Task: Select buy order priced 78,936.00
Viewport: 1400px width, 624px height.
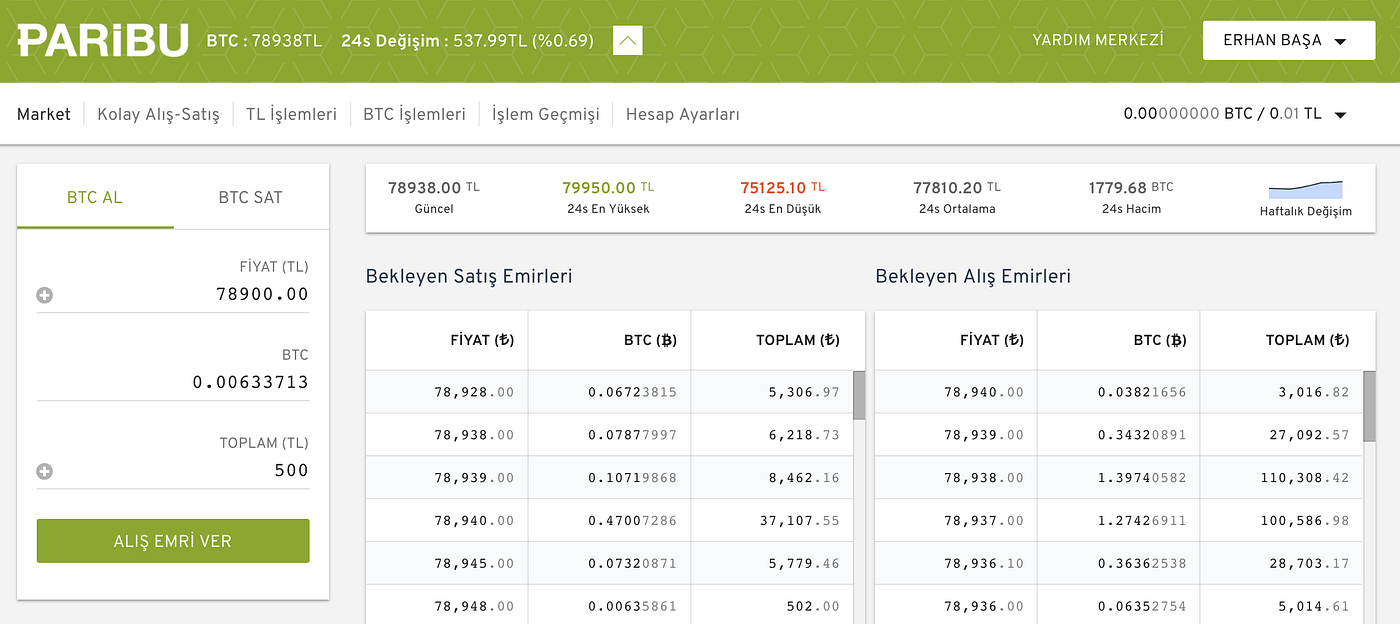Action: [1119, 605]
